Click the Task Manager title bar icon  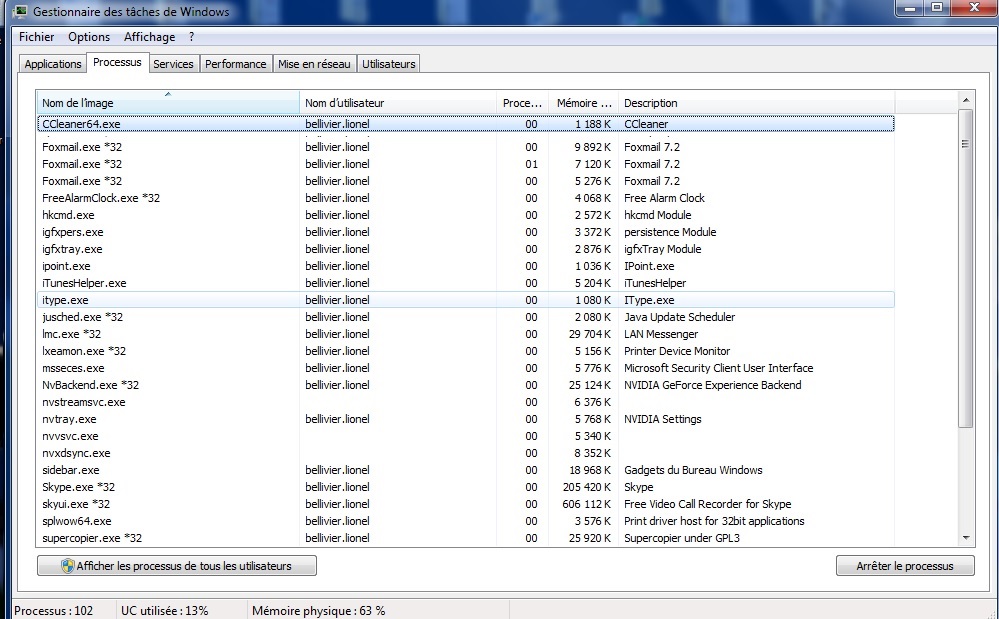tap(20, 11)
